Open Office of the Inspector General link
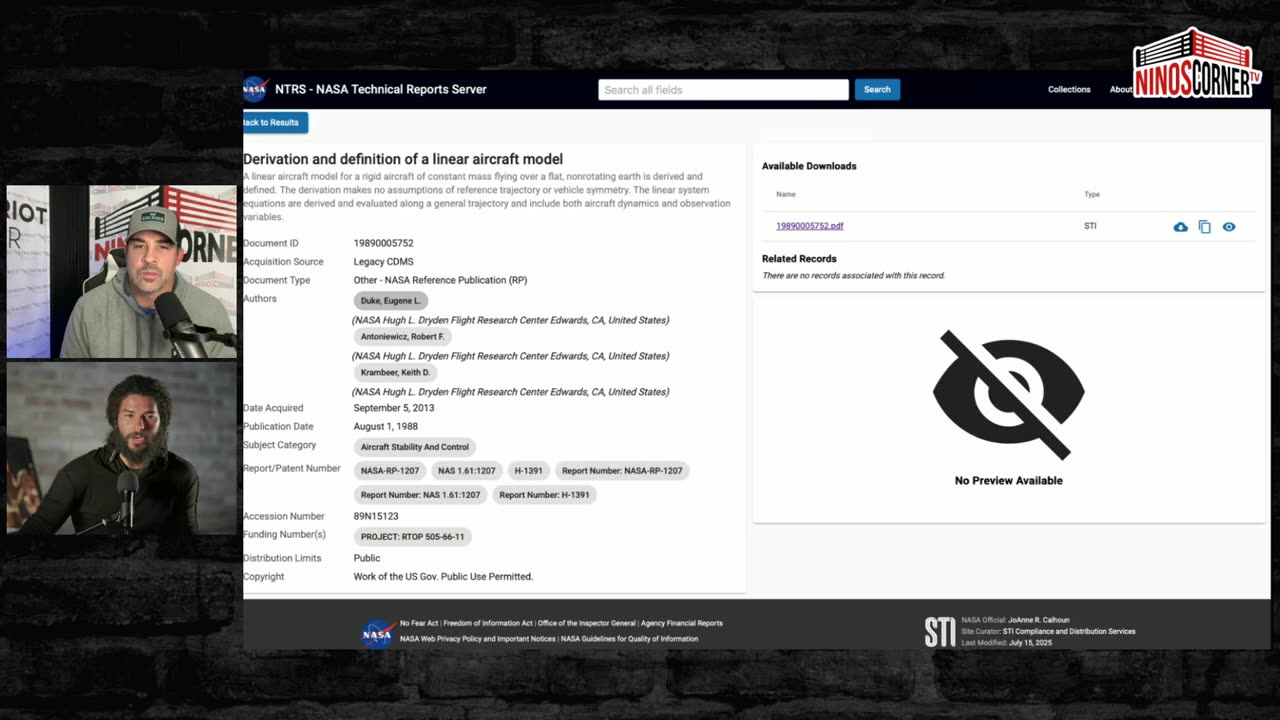The image size is (1280, 720). click(586, 623)
